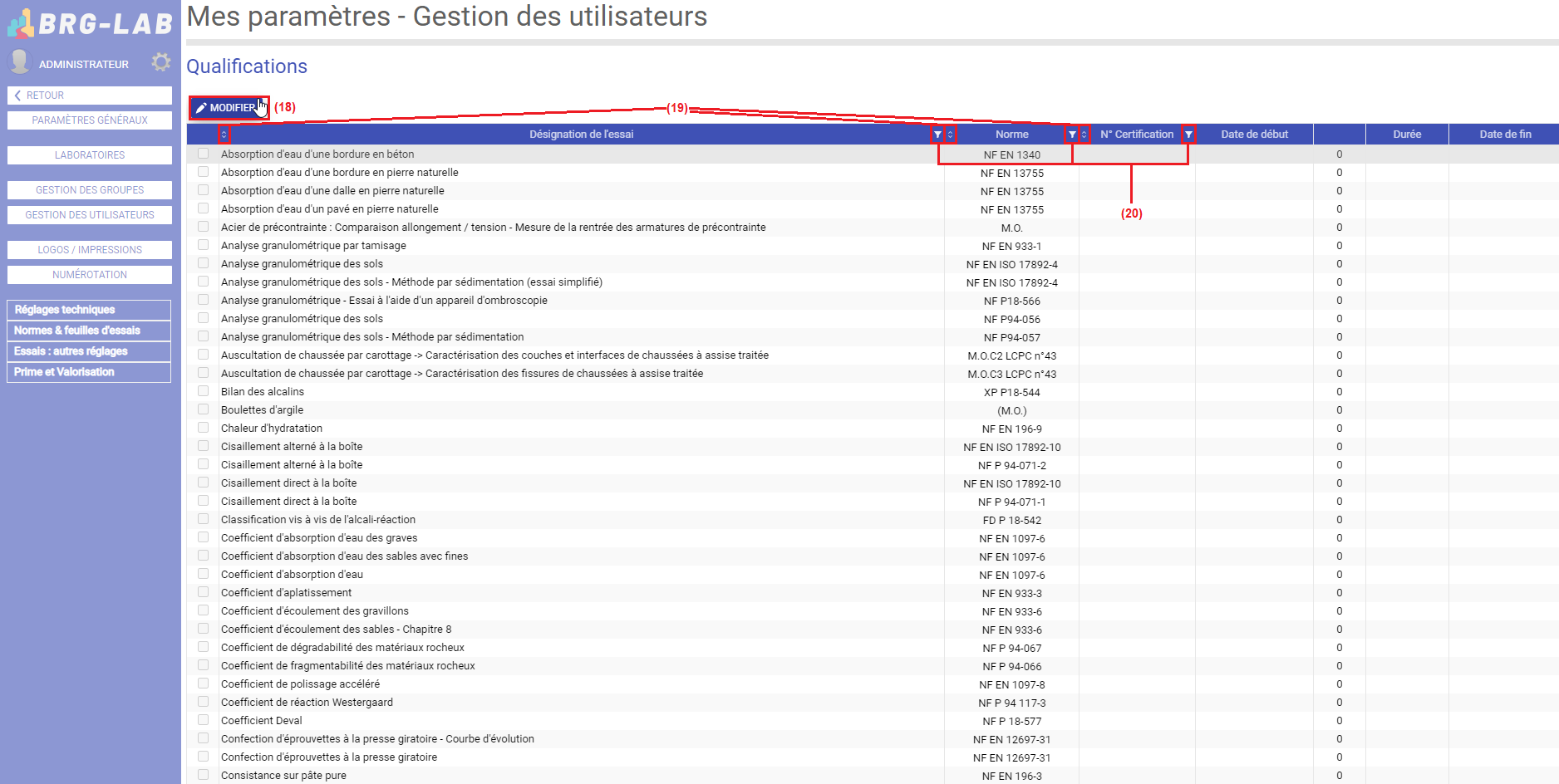Check Boulettes d'argile checkbox
This screenshot has height=784, width=1559.
(203, 409)
